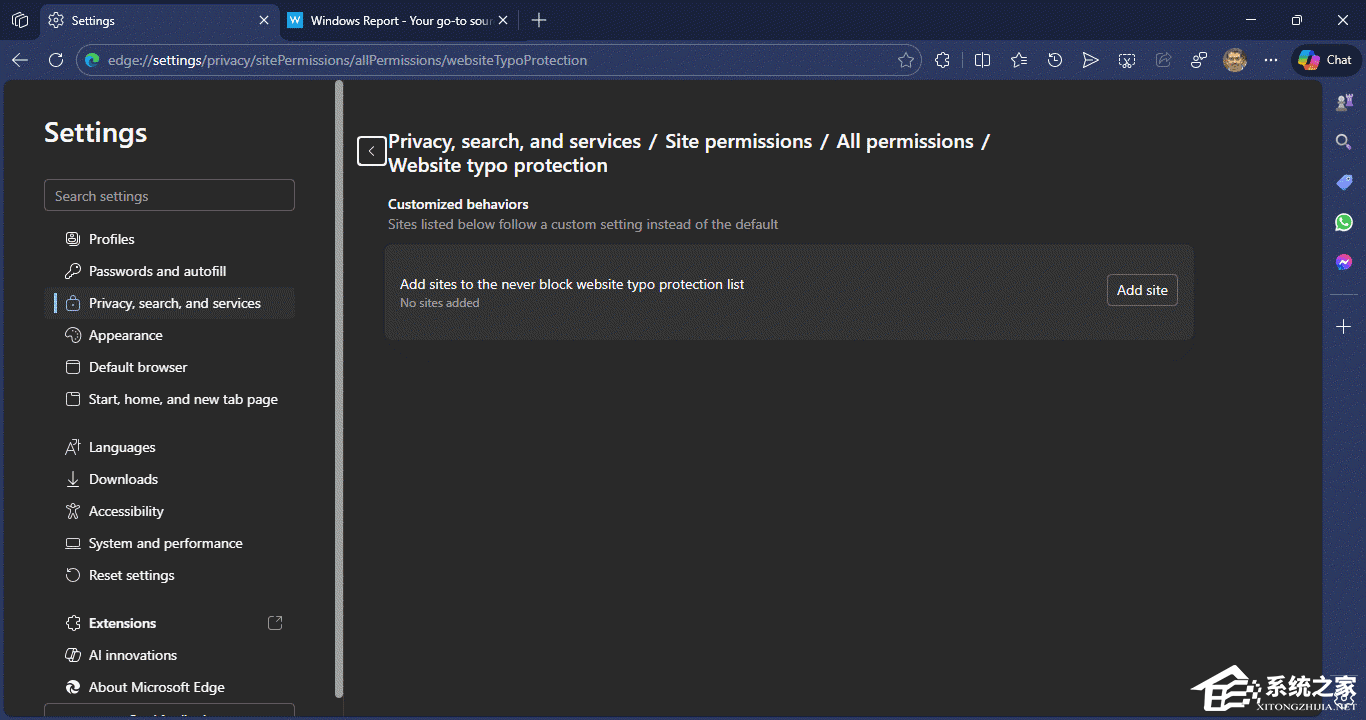This screenshot has width=1366, height=720.
Task: Close the Windows Report tab
Action: point(503,20)
